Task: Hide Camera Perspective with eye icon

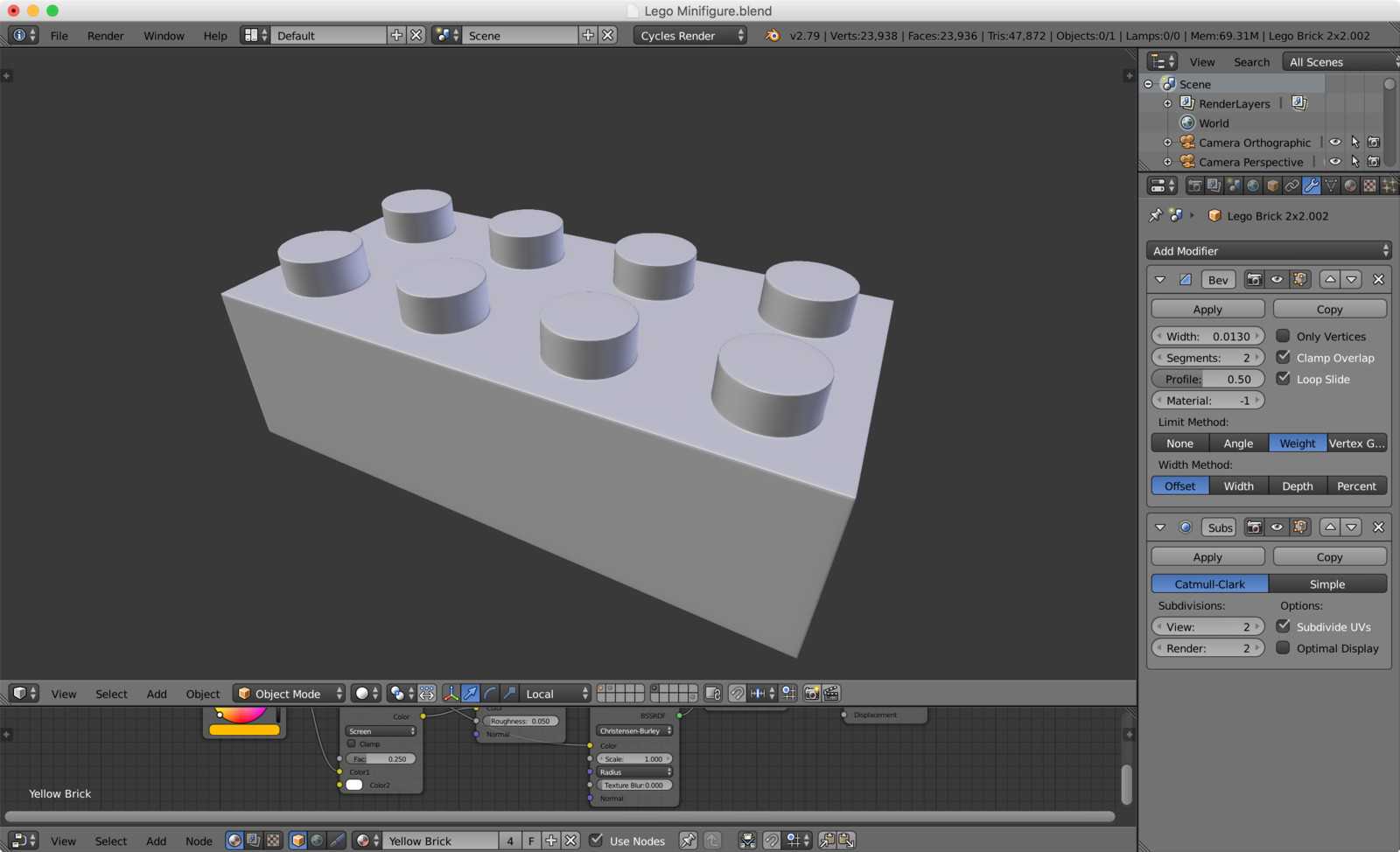Action: pos(1335,162)
